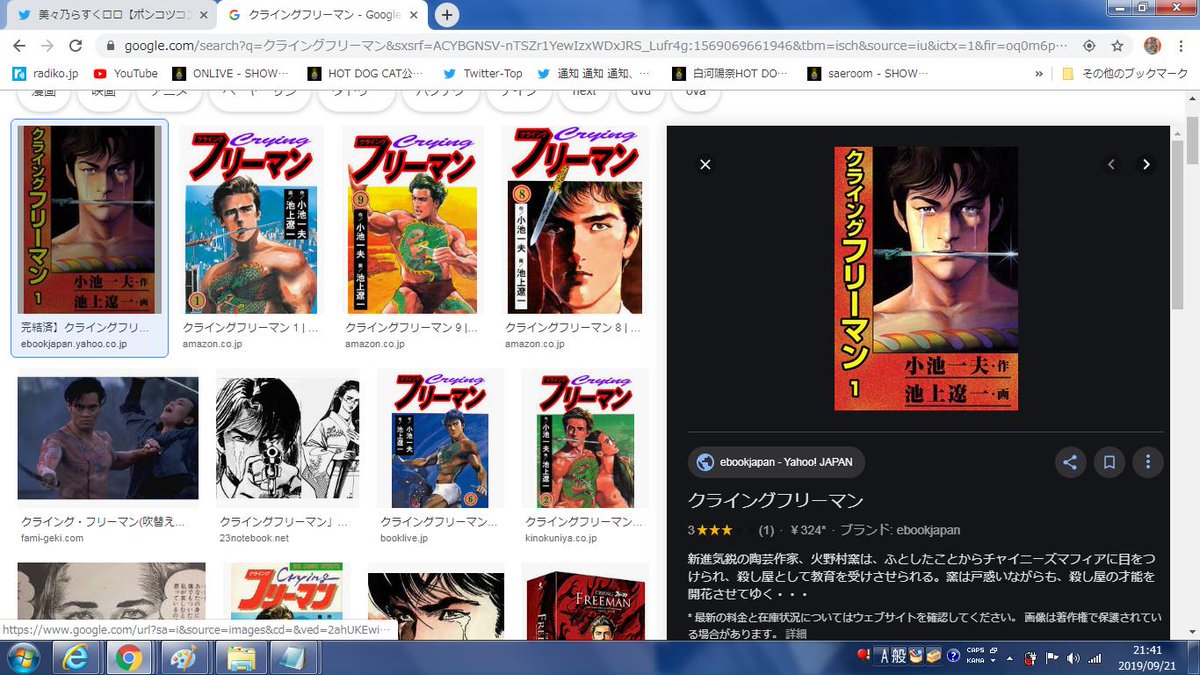This screenshot has height=675, width=1200.
Task: Click the address bar URL
Action: tap(594, 46)
